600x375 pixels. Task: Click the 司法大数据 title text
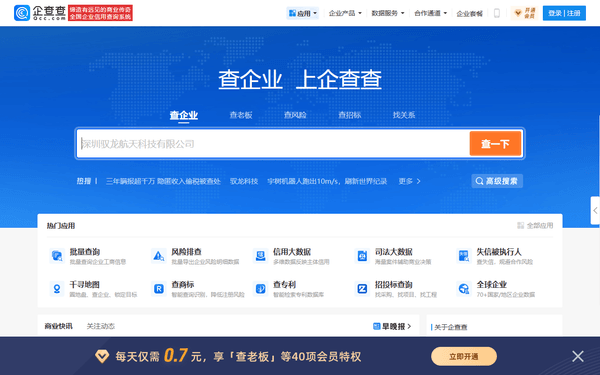coord(394,252)
